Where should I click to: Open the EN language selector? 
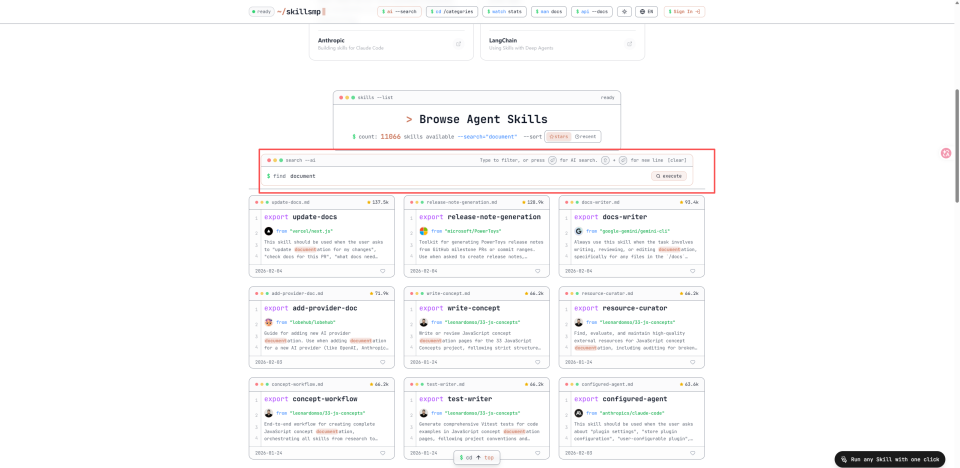tap(647, 11)
